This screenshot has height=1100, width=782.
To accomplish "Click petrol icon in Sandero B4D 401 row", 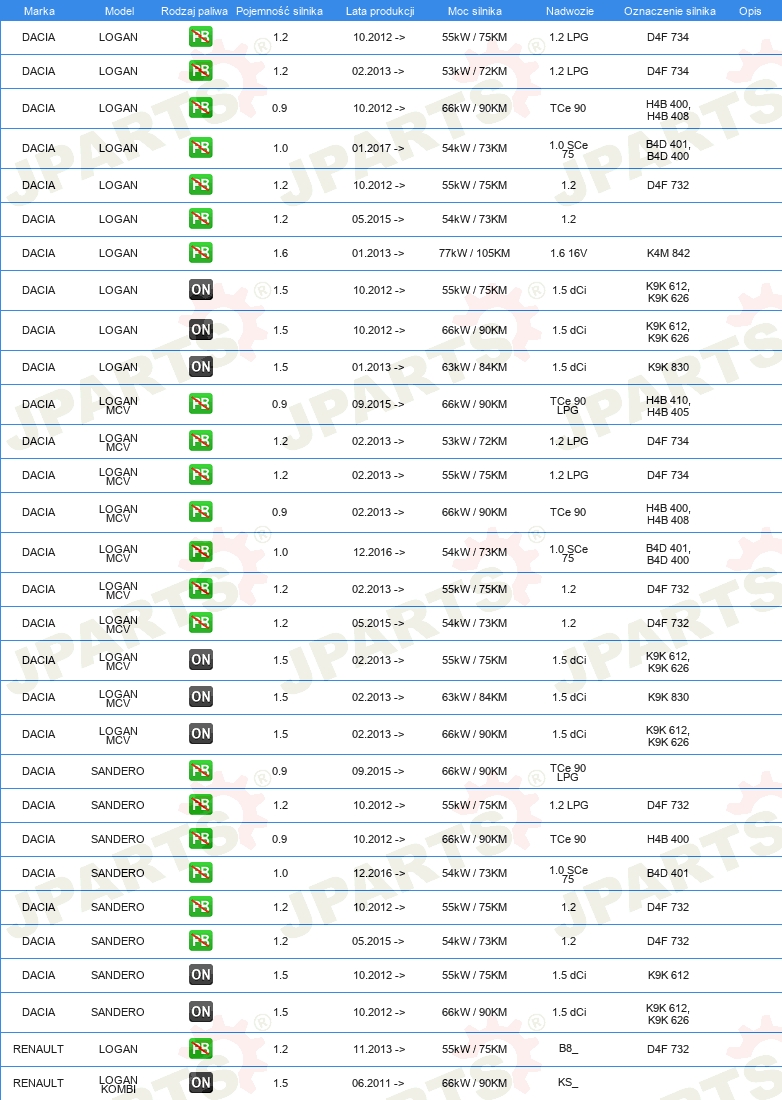I will point(201,873).
